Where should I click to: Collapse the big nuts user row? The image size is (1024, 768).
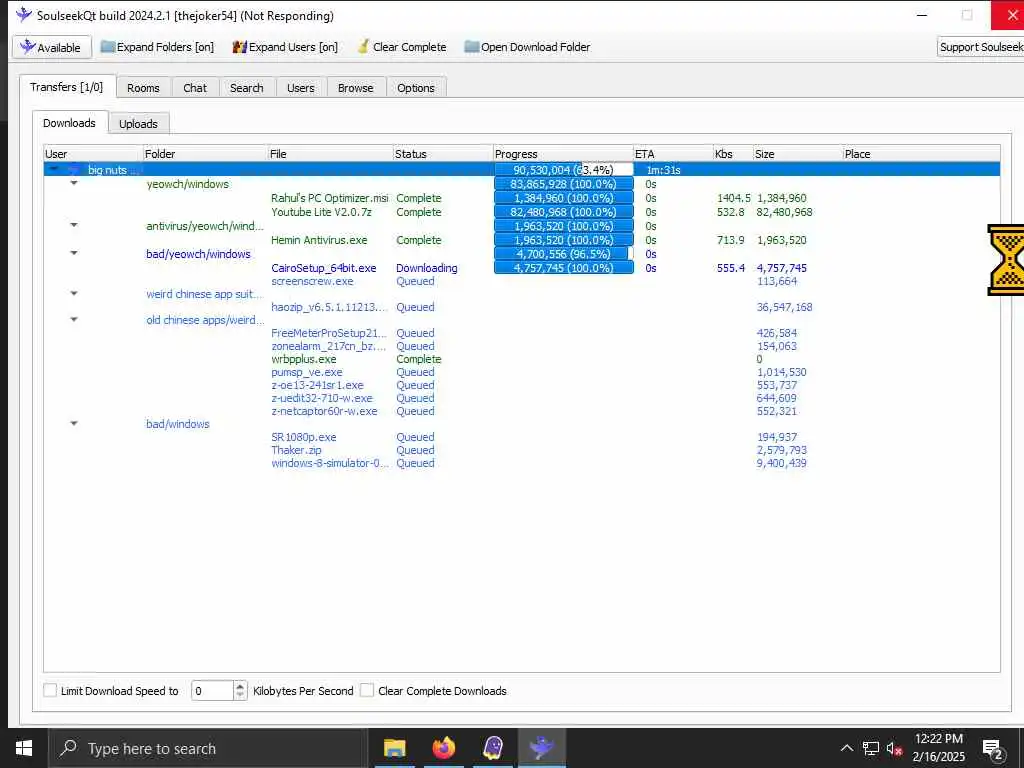54,169
